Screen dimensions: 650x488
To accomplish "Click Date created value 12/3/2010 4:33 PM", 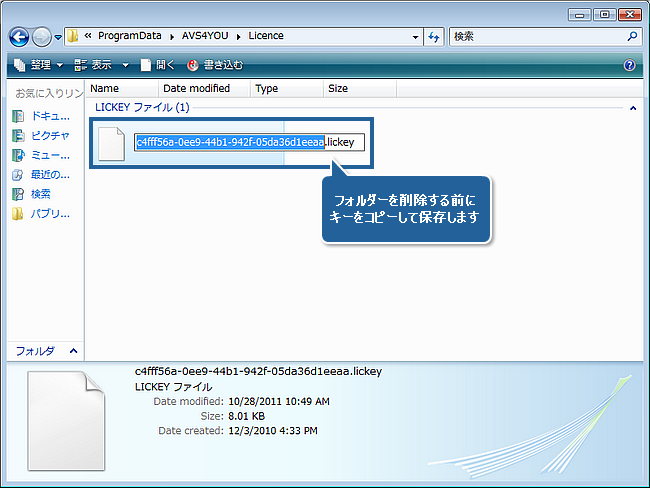I will pyautogui.click(x=273, y=431).
